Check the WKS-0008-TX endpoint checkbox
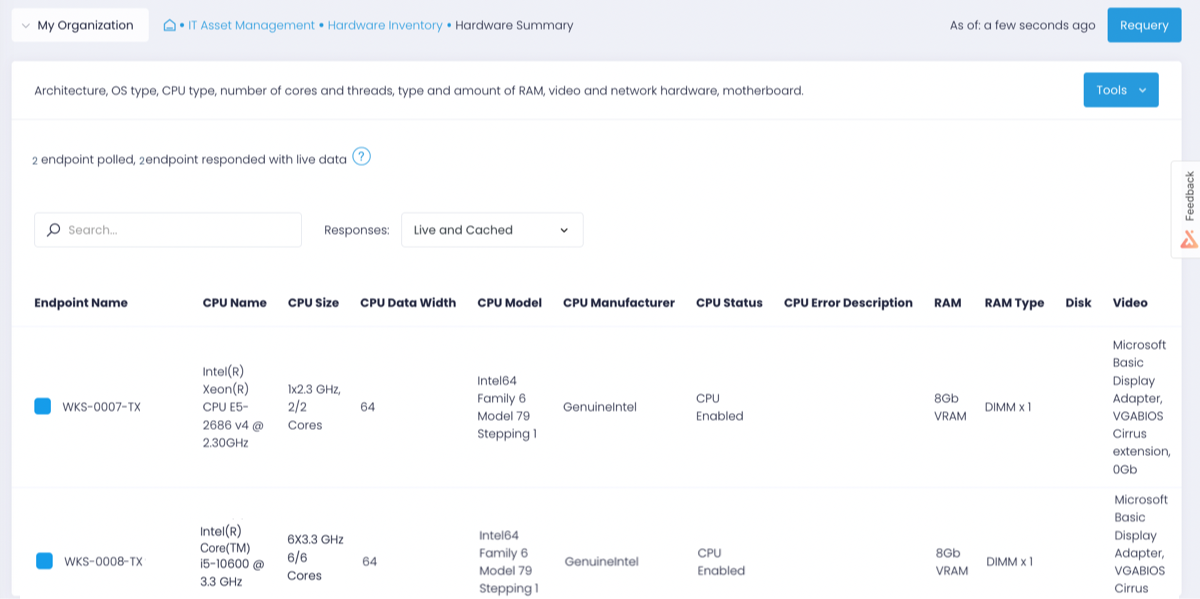The height and width of the screenshot is (599, 1200). pyautogui.click(x=43, y=561)
